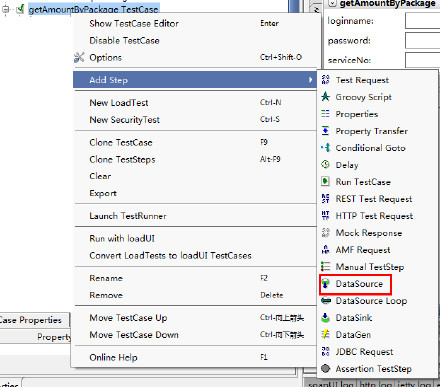
Task: Switch to the jetty log tab
Action: tap(413, 384)
